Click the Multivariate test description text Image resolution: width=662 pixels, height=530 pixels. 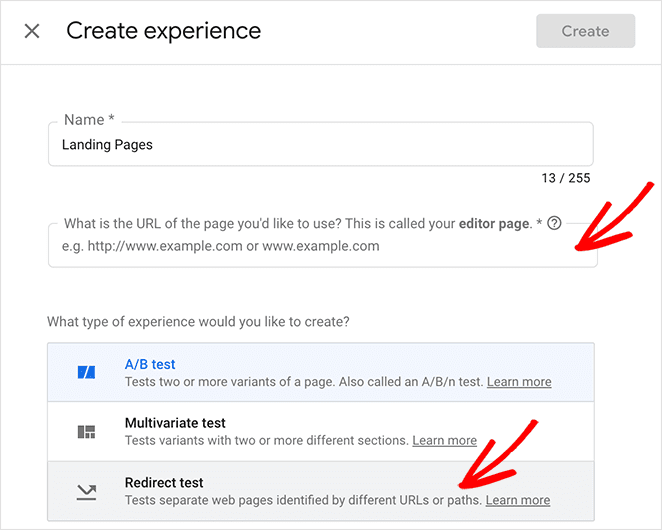click(267, 440)
